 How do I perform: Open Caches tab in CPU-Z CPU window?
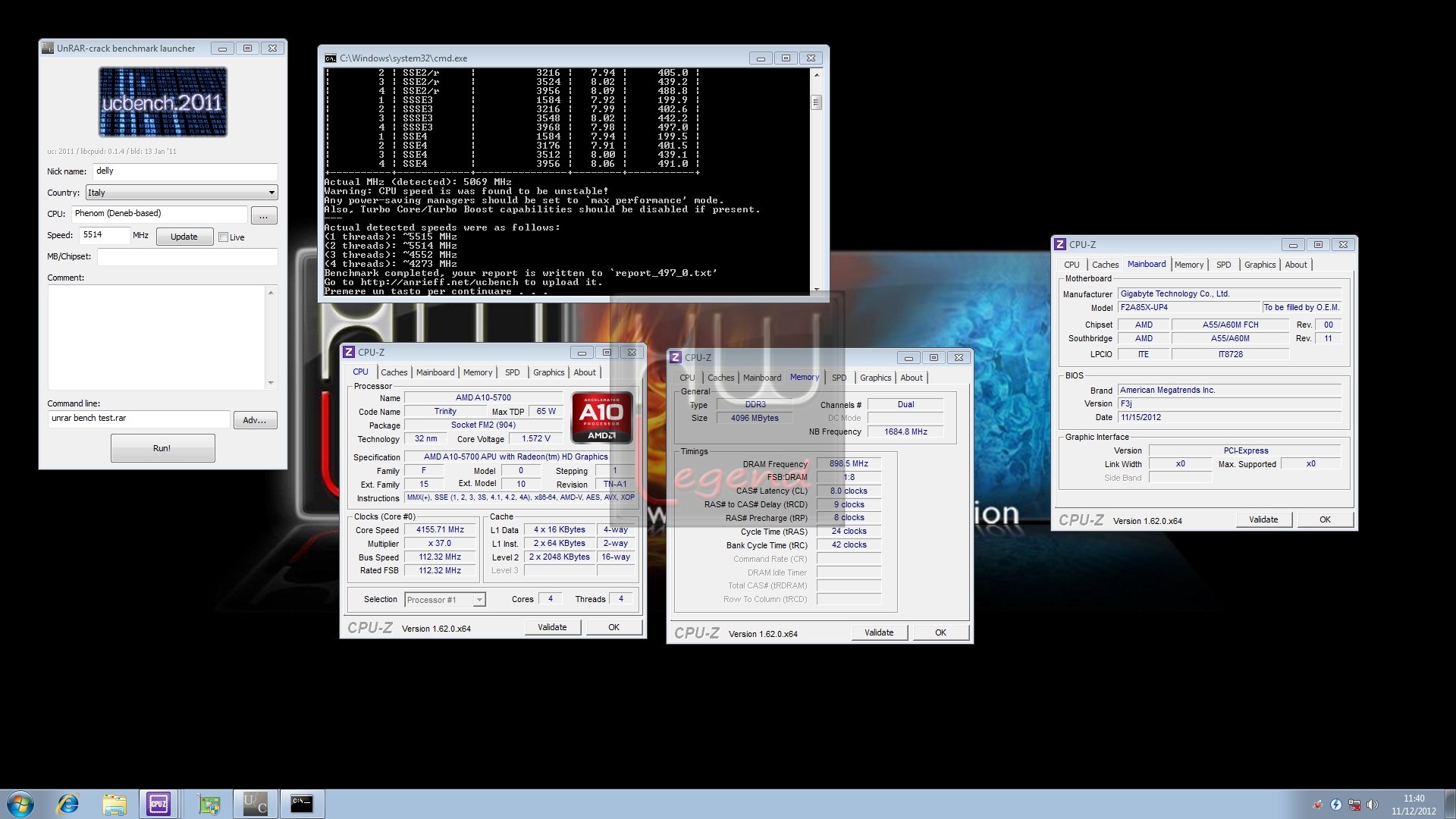point(394,372)
